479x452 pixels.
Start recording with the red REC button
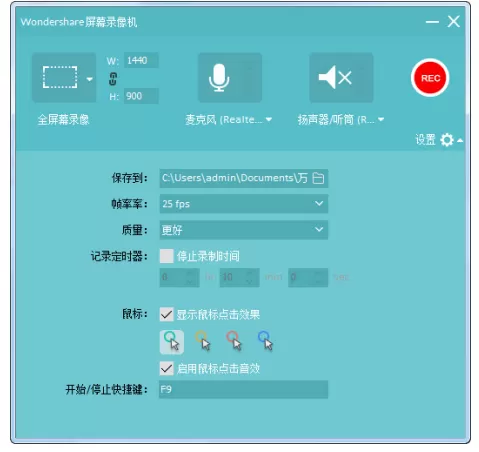pyautogui.click(x=430, y=78)
